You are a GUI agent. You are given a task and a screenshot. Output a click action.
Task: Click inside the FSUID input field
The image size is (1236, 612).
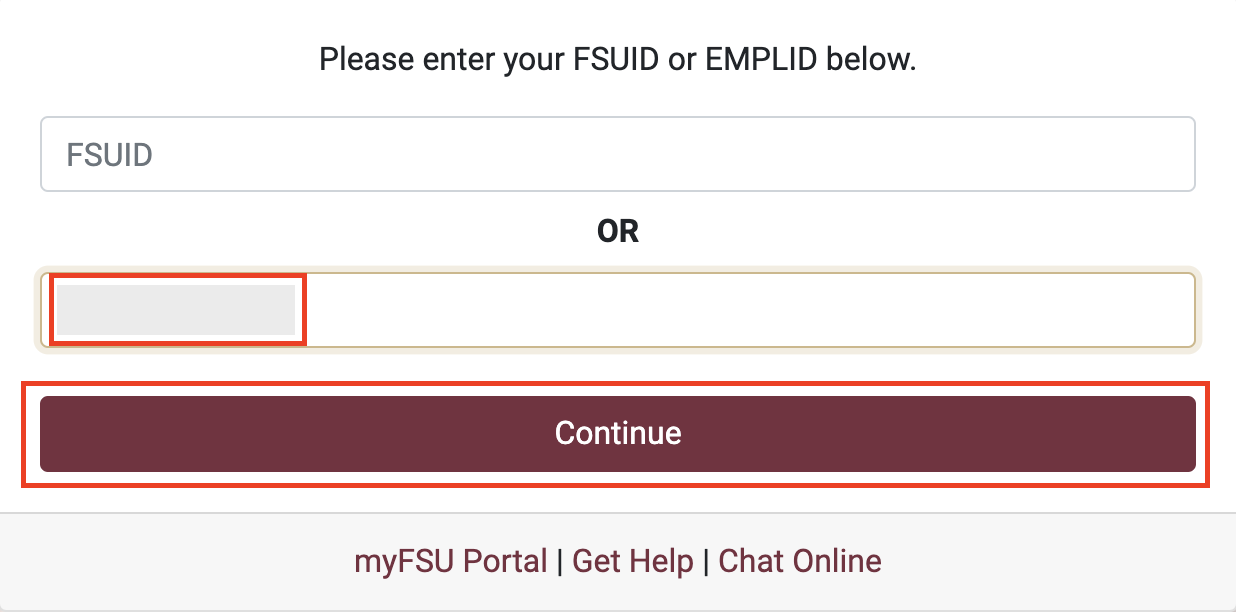[618, 153]
